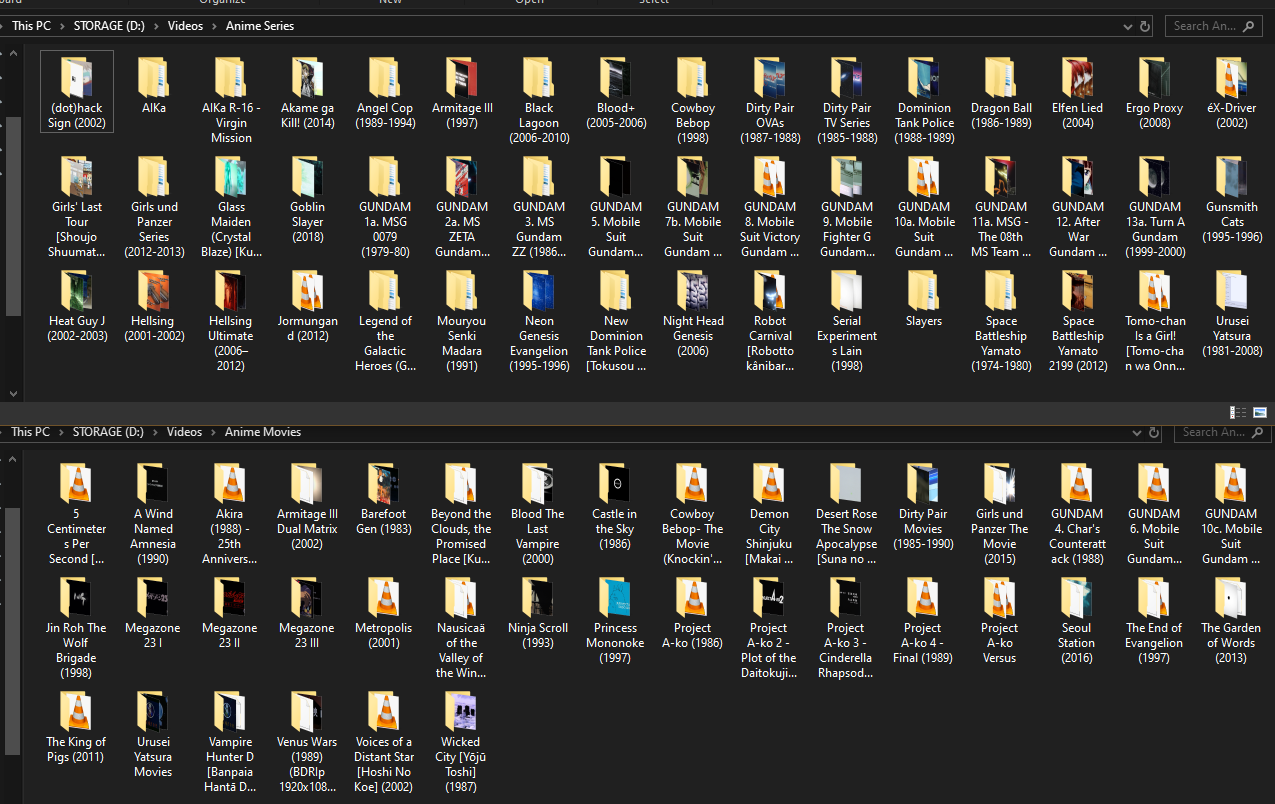
Task: Select the Project A-ko Versus folder
Action: click(x=1000, y=619)
